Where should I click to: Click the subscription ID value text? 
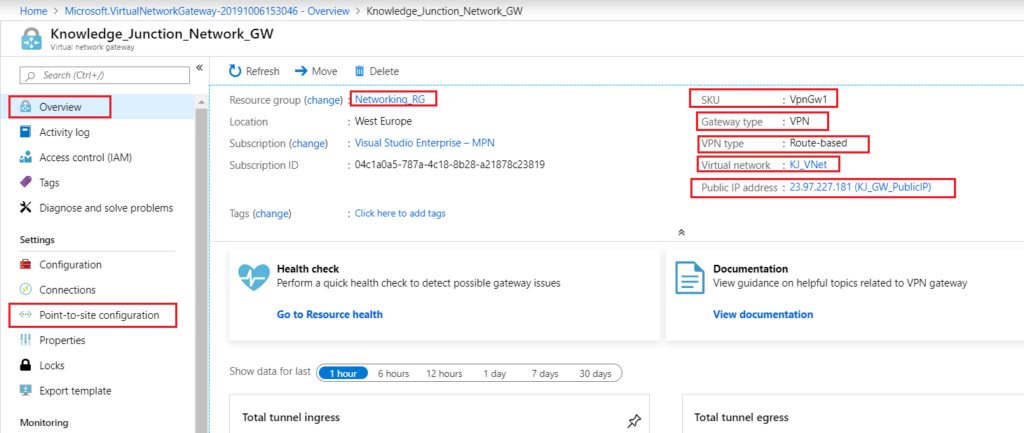pyautogui.click(x=449, y=165)
